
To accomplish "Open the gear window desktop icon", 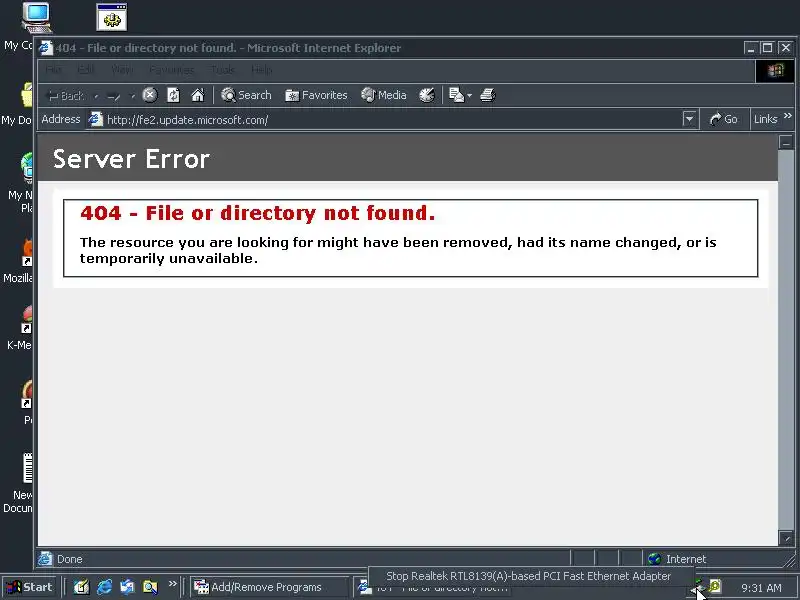I will pyautogui.click(x=111, y=17).
